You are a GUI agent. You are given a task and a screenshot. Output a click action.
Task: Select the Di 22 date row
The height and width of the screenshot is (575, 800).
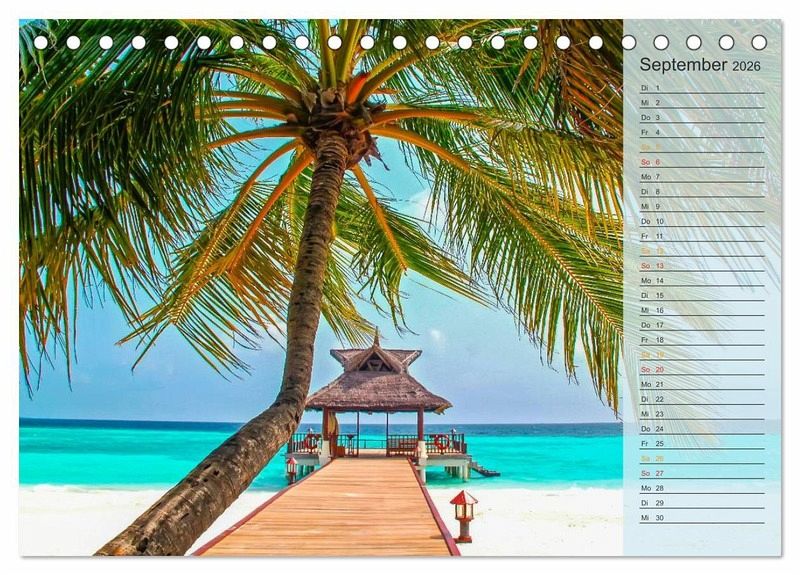point(701,399)
